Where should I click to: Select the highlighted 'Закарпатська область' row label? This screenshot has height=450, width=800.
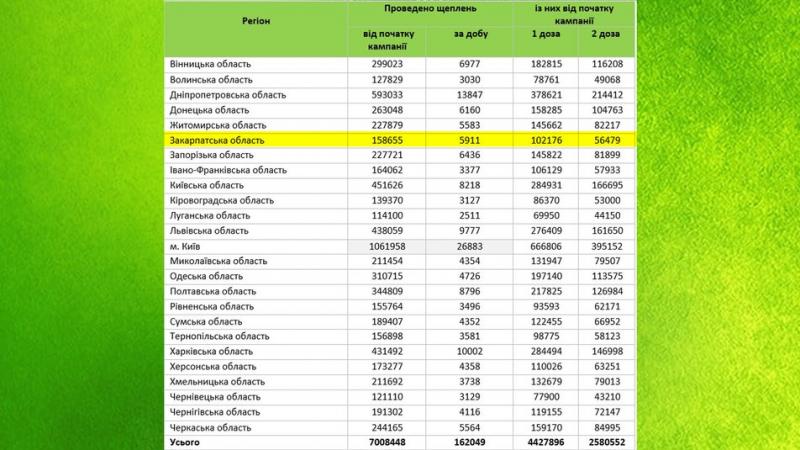pyautogui.click(x=218, y=141)
